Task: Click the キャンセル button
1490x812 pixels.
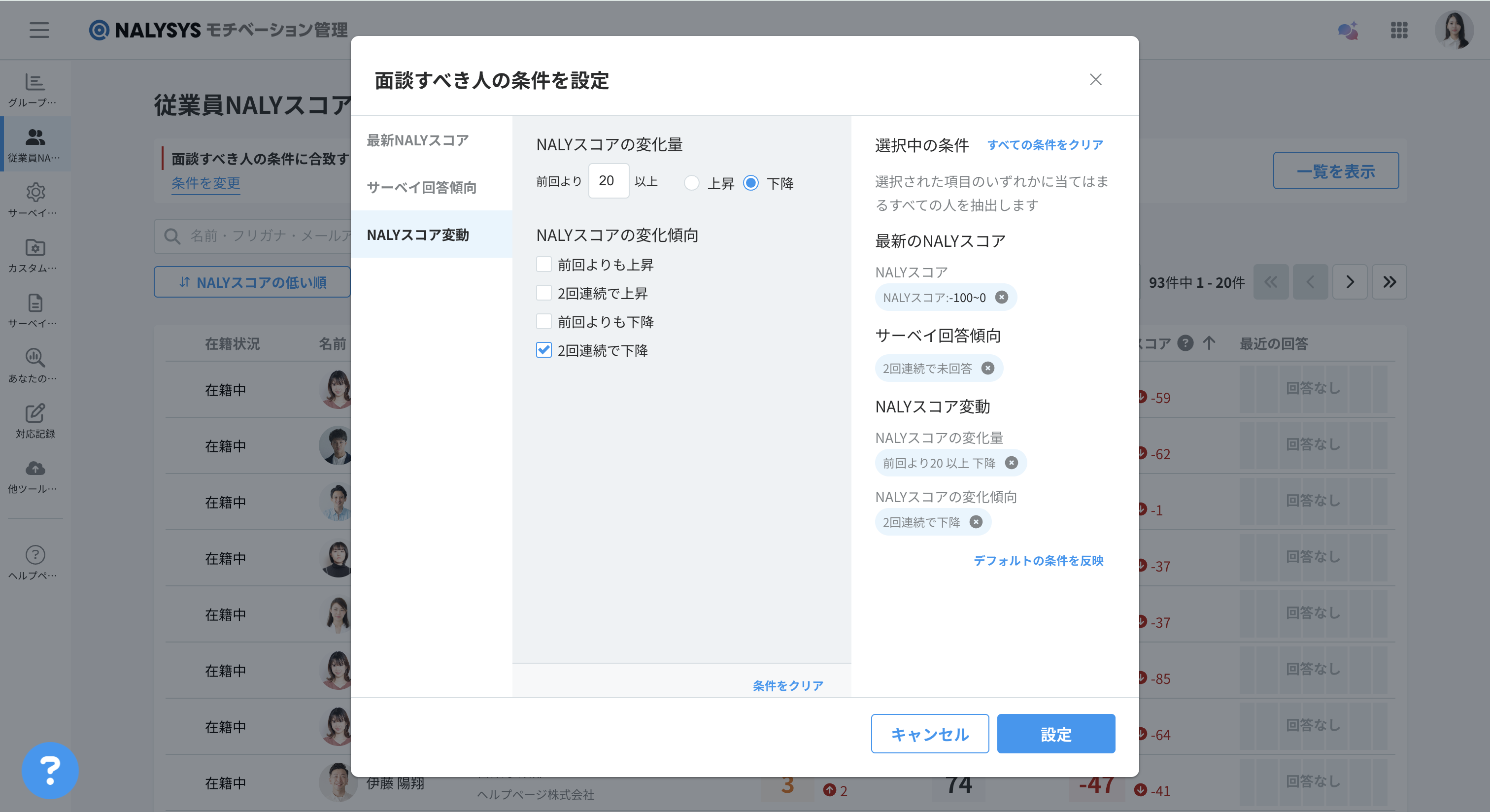Action: click(929, 733)
